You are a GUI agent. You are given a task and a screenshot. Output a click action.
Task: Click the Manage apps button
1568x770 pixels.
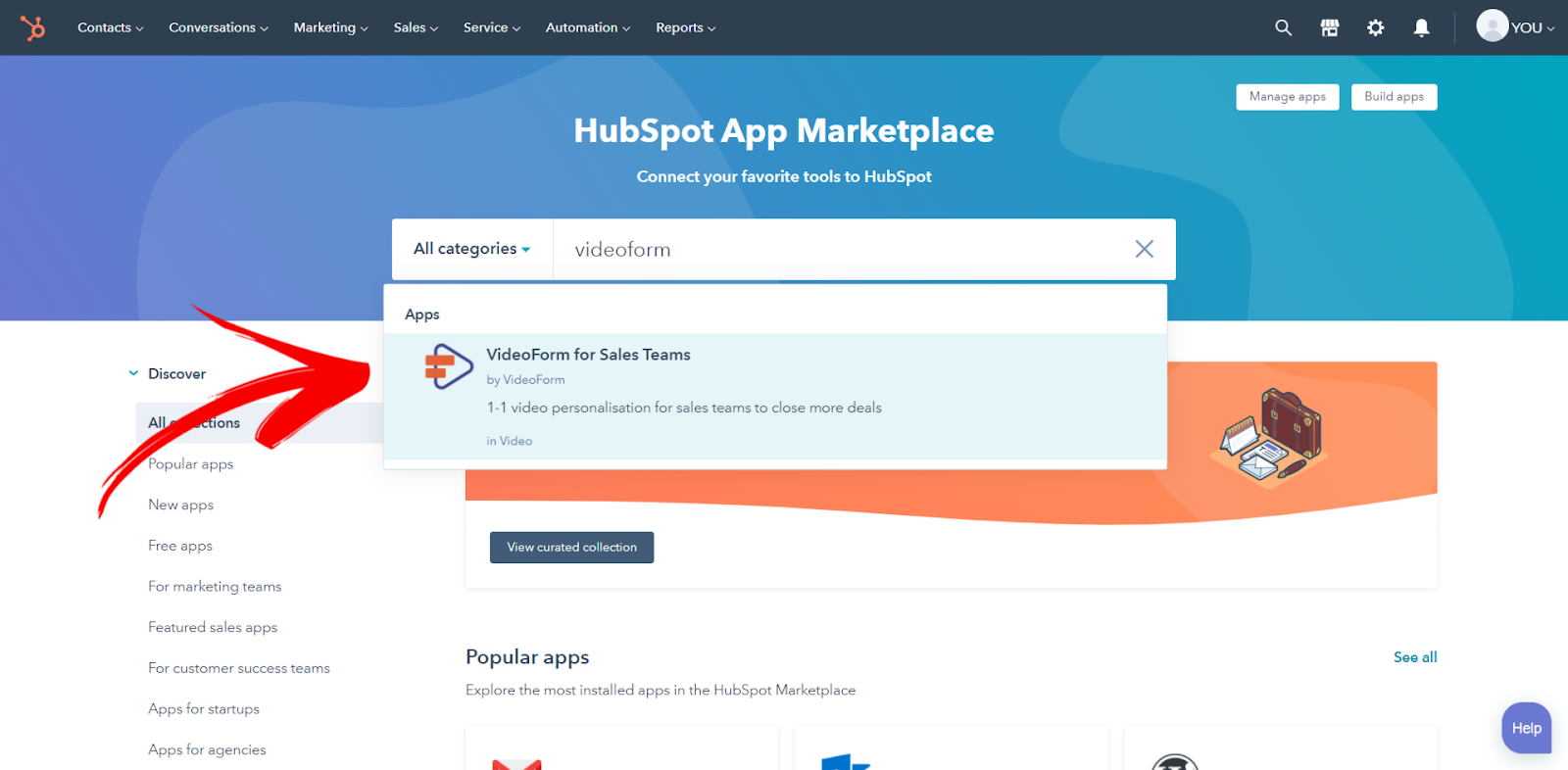point(1288,97)
